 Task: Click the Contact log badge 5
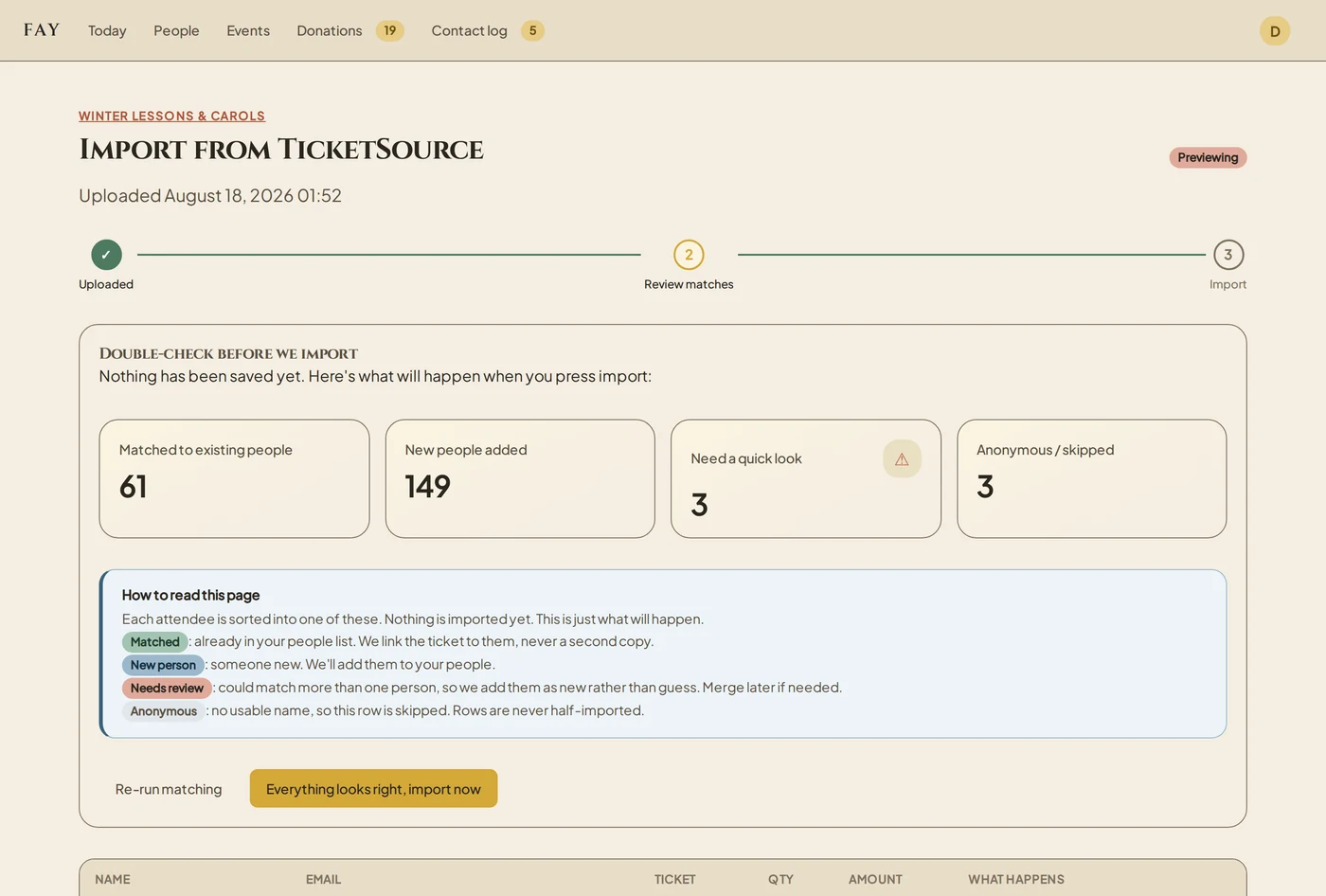pyautogui.click(x=532, y=30)
